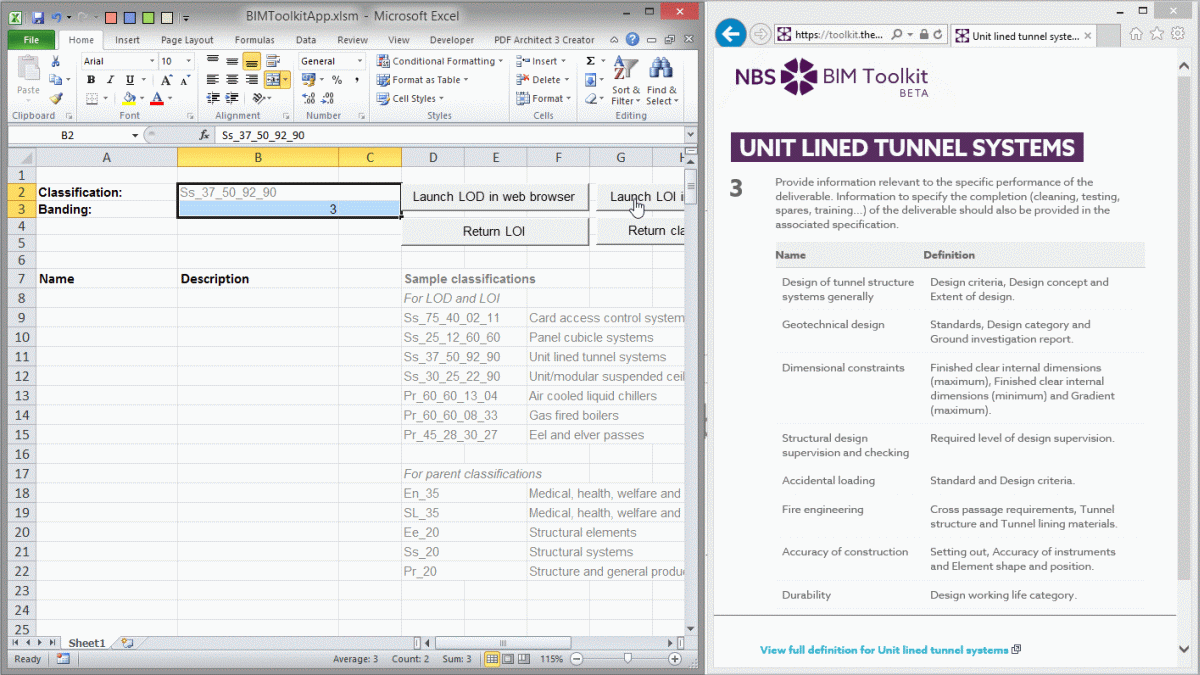The image size is (1200, 675).
Task: Open the Font name dropdown
Action: tap(151, 61)
